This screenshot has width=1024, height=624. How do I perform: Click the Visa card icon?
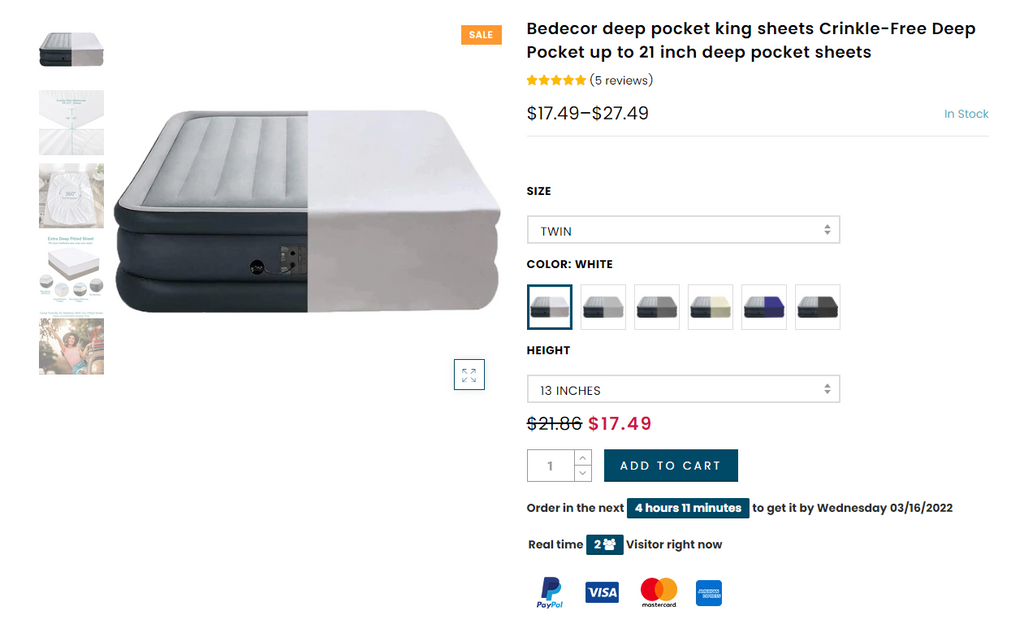click(602, 593)
